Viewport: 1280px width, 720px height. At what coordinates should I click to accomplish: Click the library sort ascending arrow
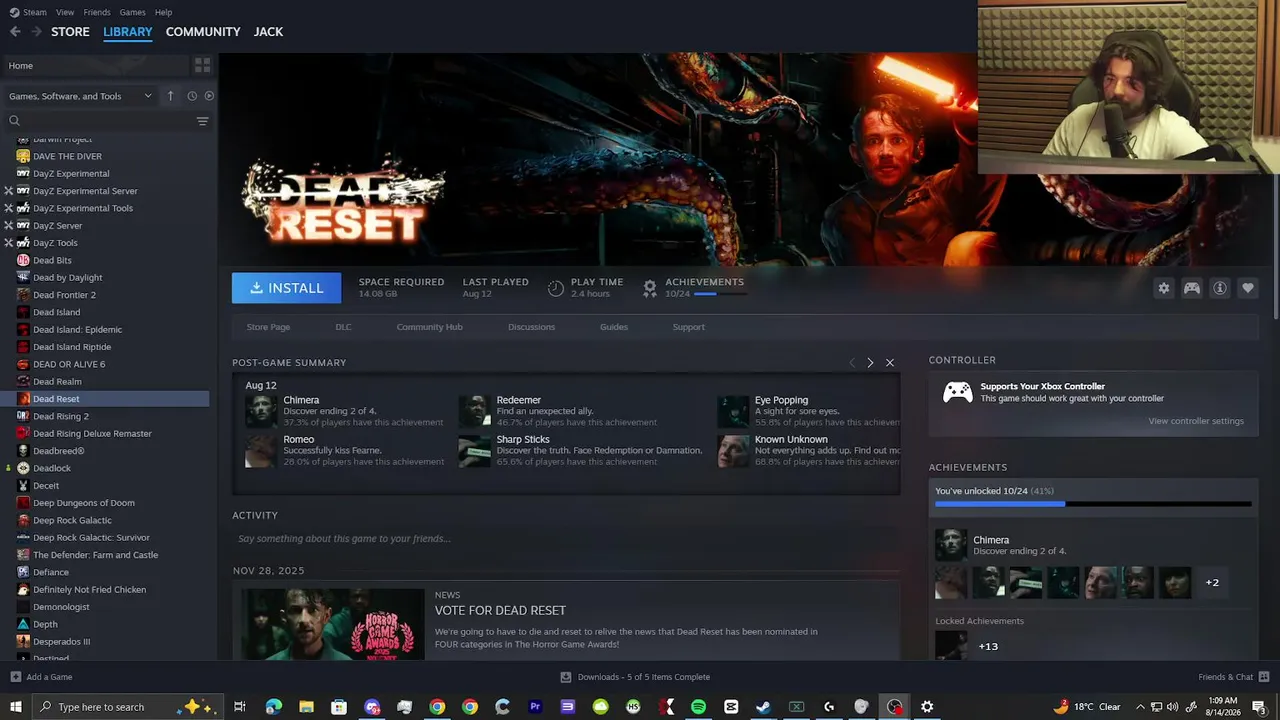[x=170, y=96]
